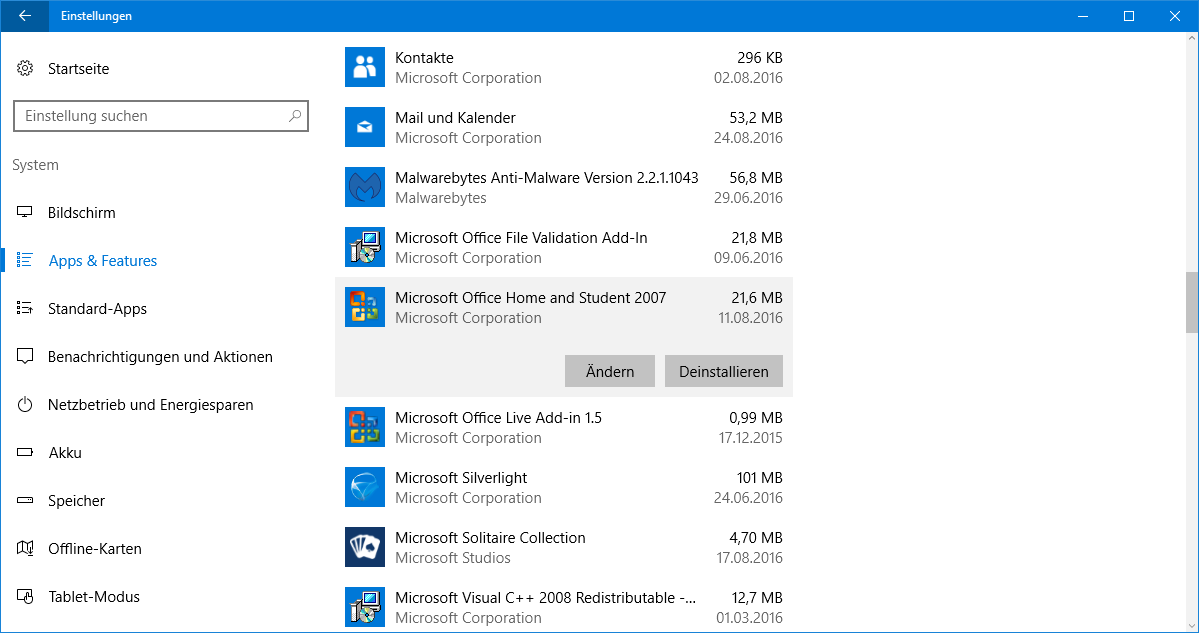Click the Standard-Apps icon
This screenshot has width=1199, height=633.
(25, 309)
